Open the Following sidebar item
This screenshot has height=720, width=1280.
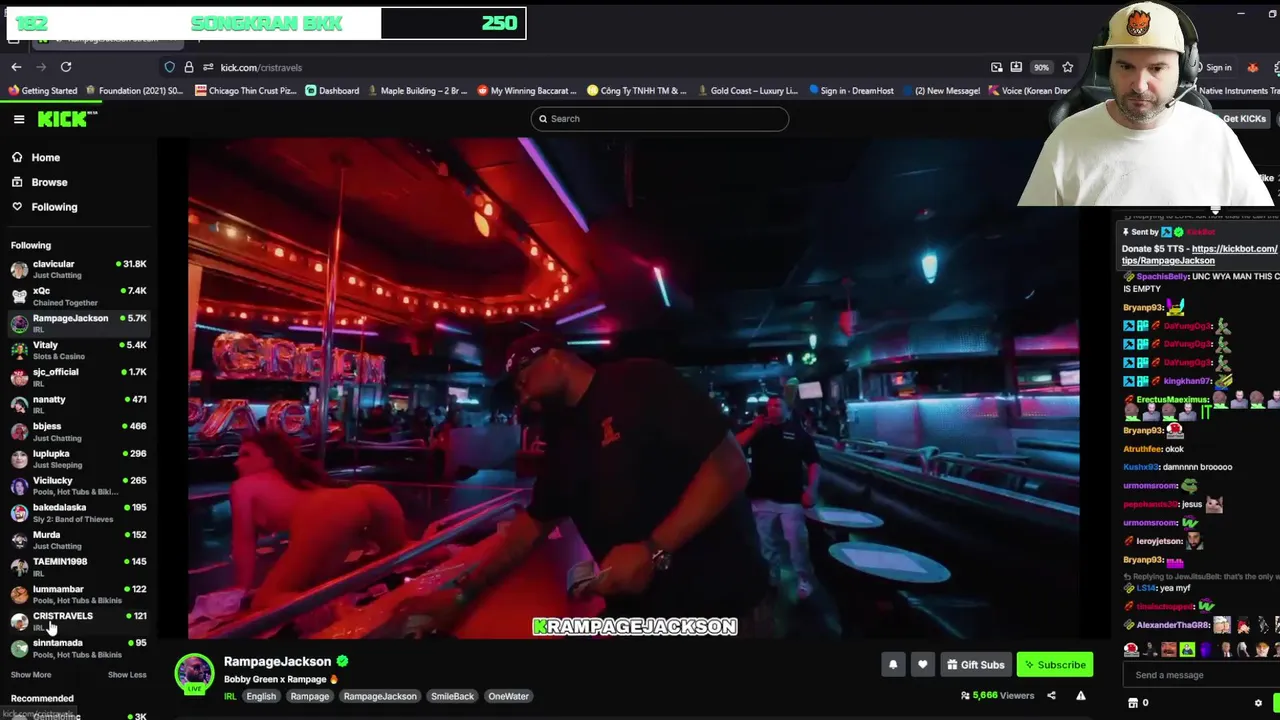[54, 207]
